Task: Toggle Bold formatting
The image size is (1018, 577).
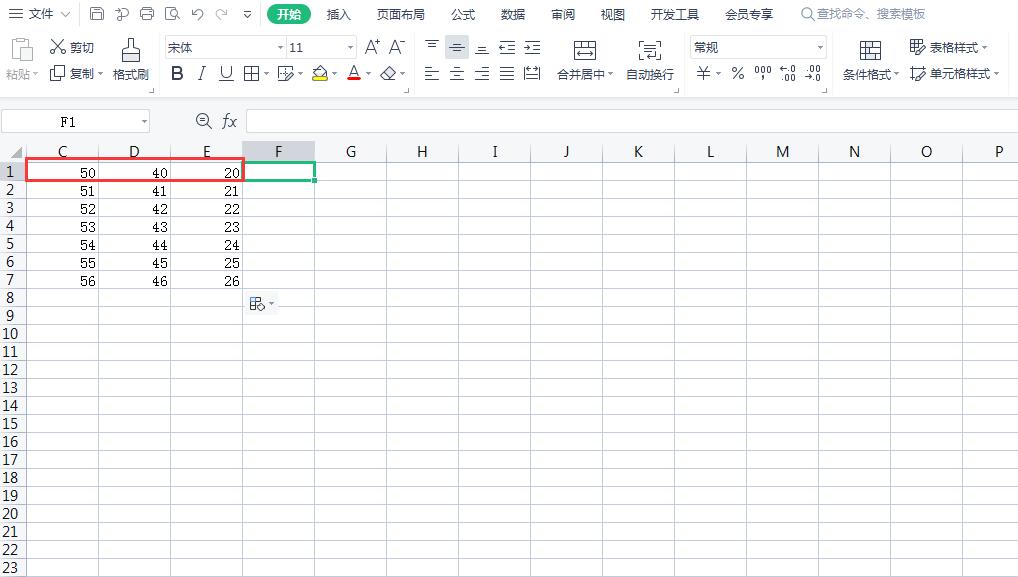Action: pos(177,74)
